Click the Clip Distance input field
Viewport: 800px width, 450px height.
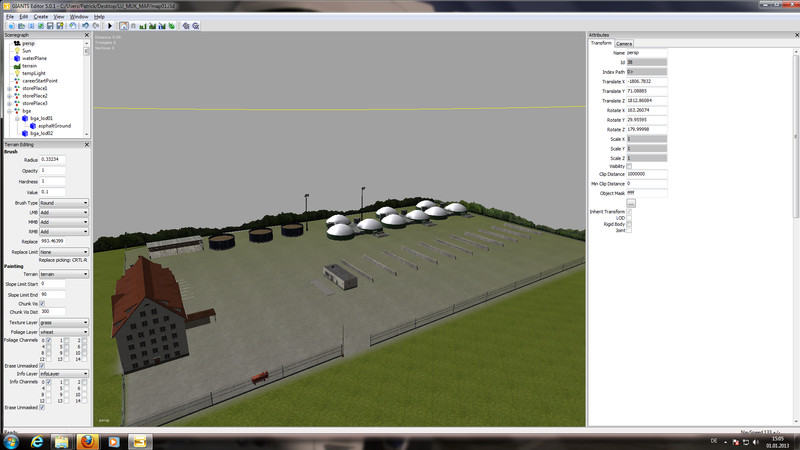coord(646,174)
